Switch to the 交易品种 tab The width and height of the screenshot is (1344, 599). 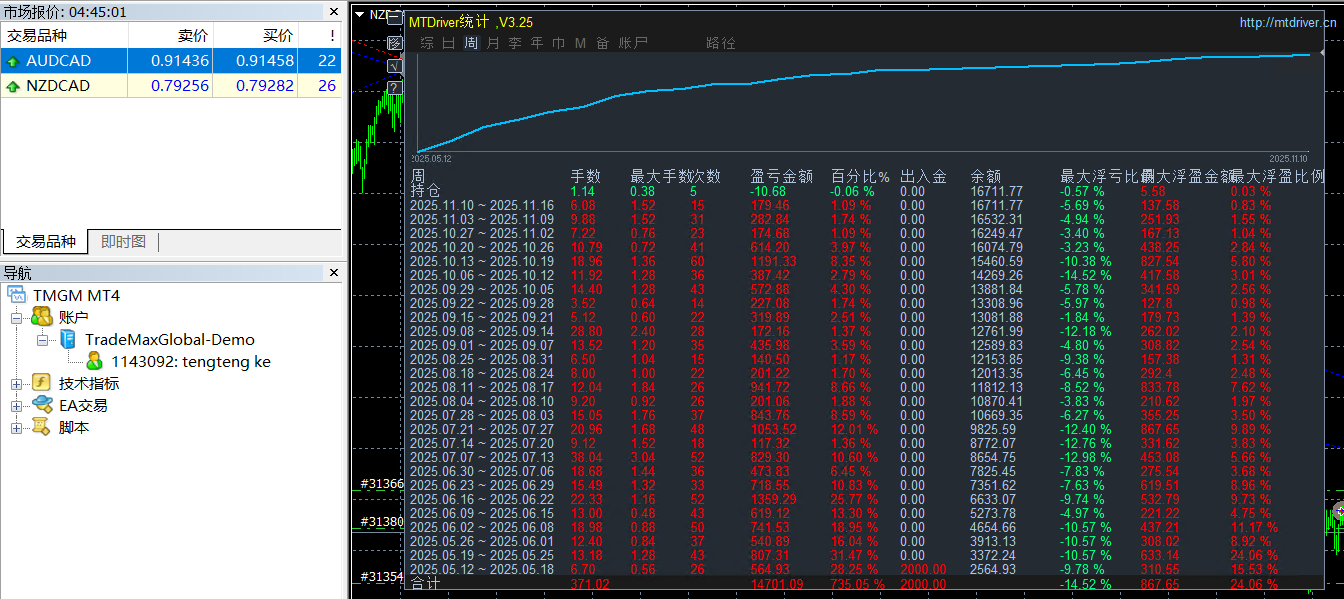point(45,242)
